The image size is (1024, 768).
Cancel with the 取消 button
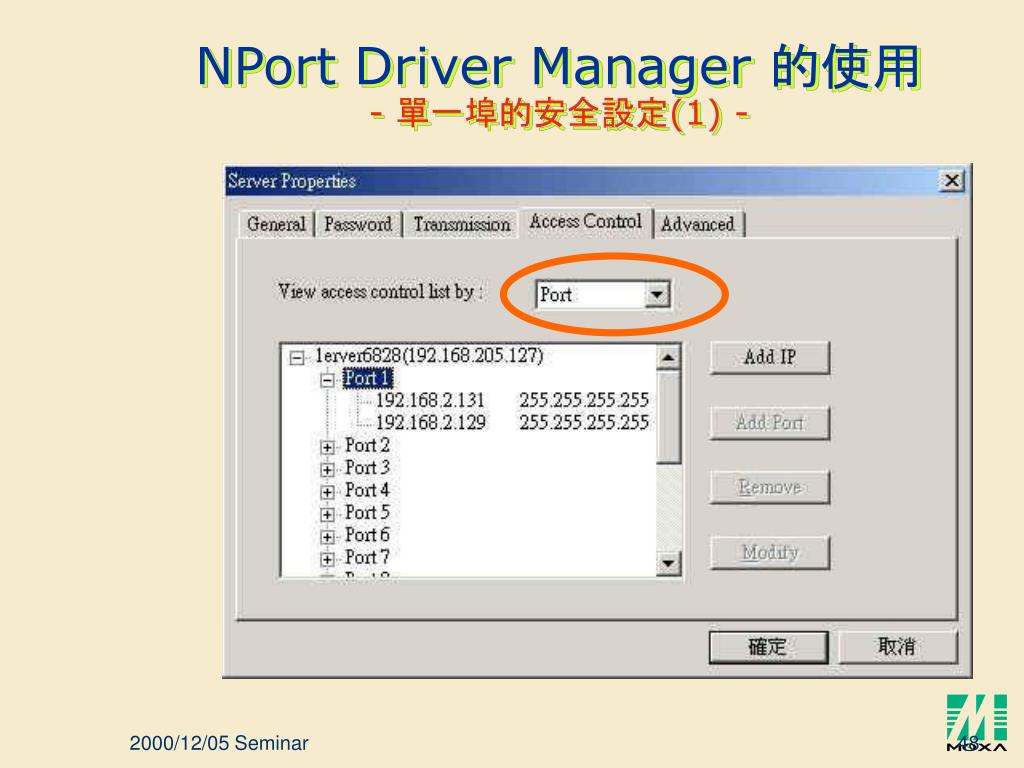[897, 647]
